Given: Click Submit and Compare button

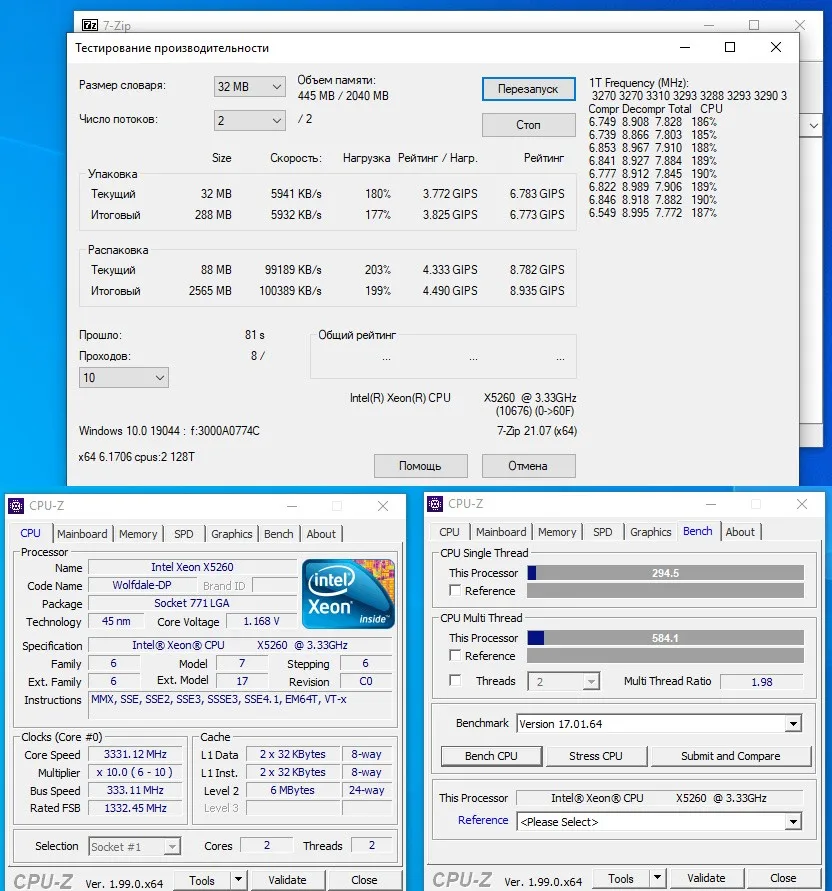Looking at the screenshot, I should (x=731, y=756).
